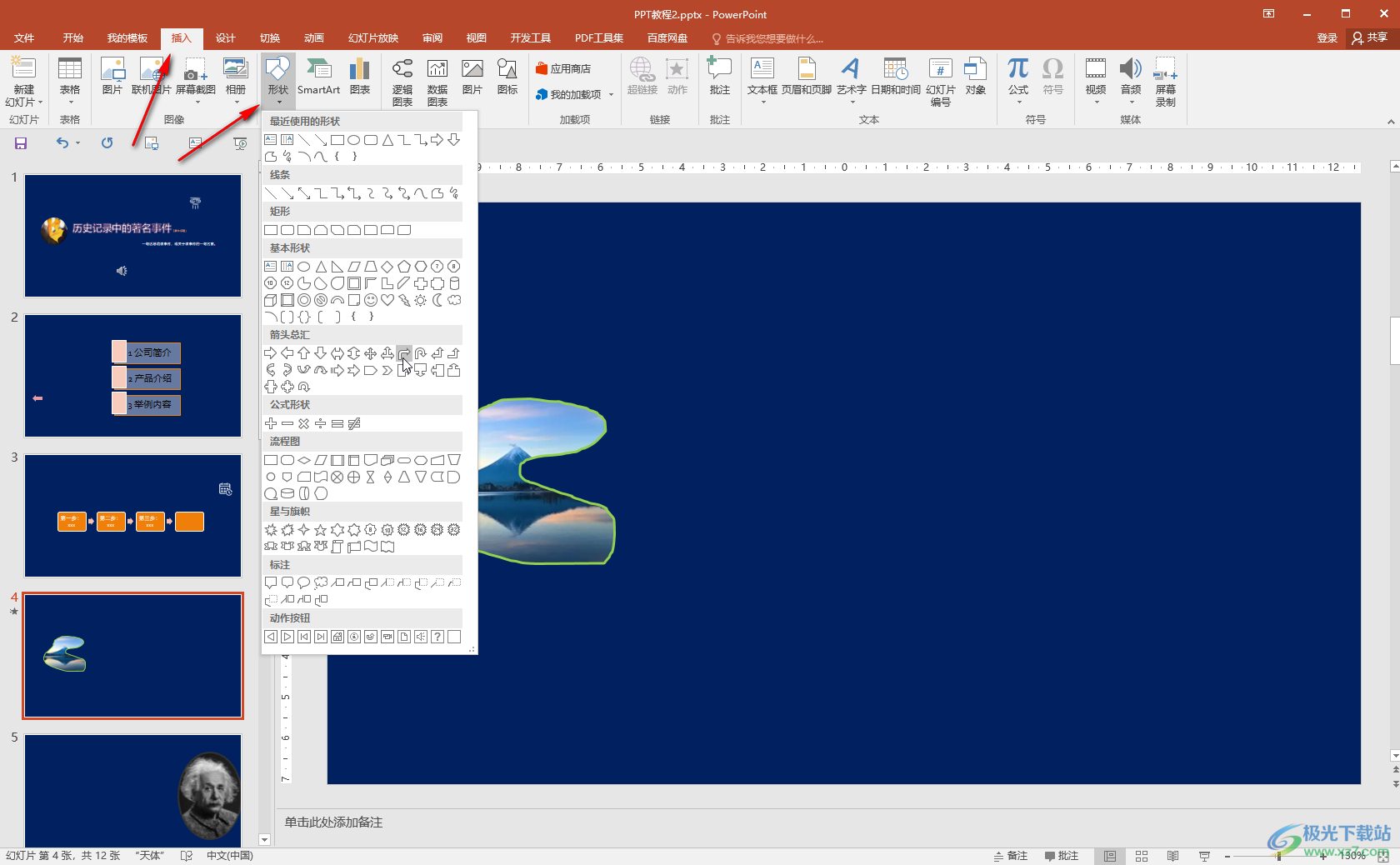Collapse the ribbon with the chevron

click(1390, 122)
